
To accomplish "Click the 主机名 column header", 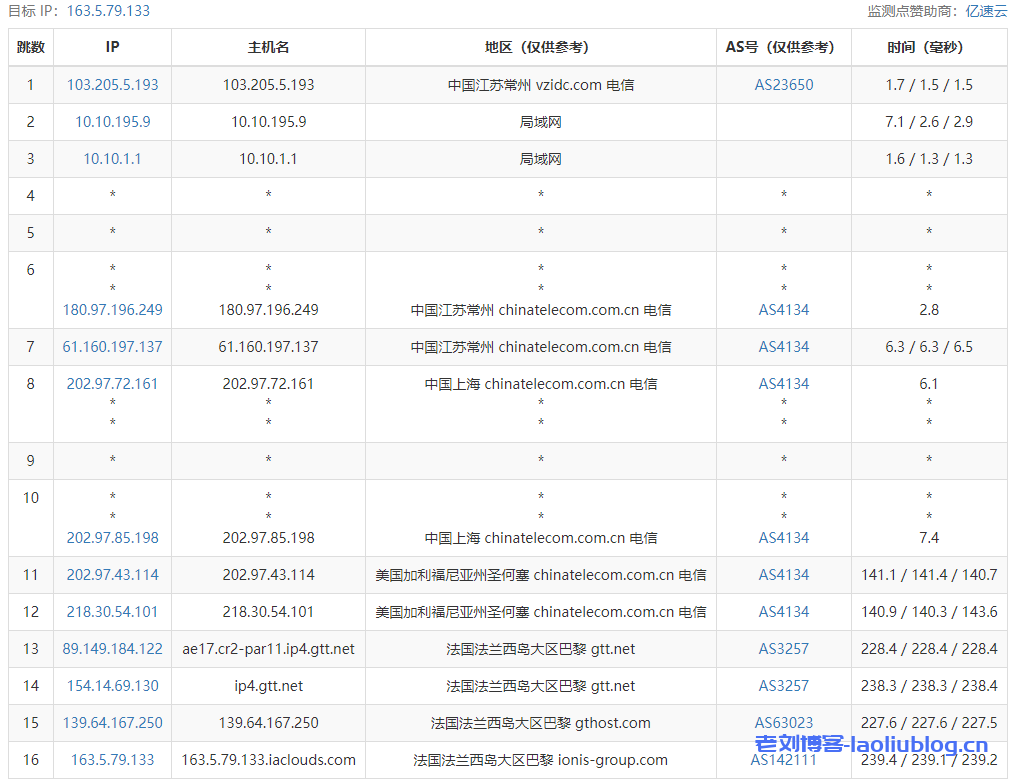I will click(268, 47).
